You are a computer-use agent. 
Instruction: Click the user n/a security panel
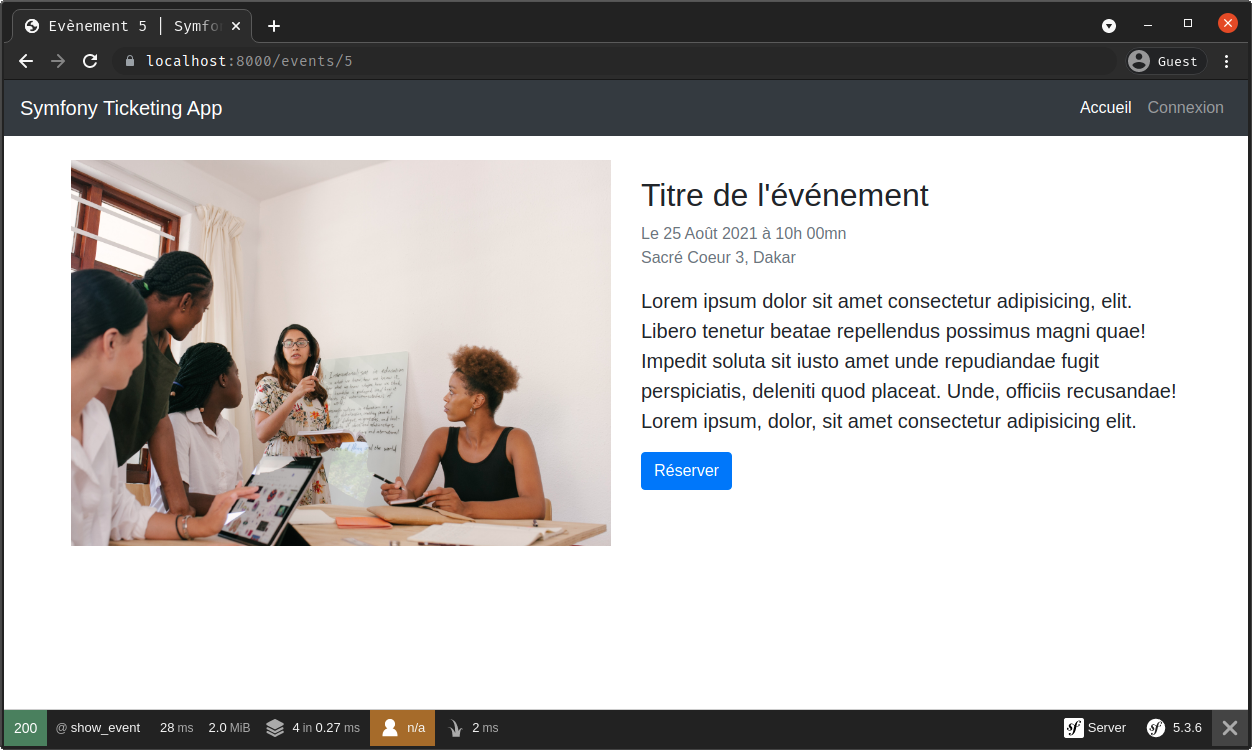(x=404, y=728)
